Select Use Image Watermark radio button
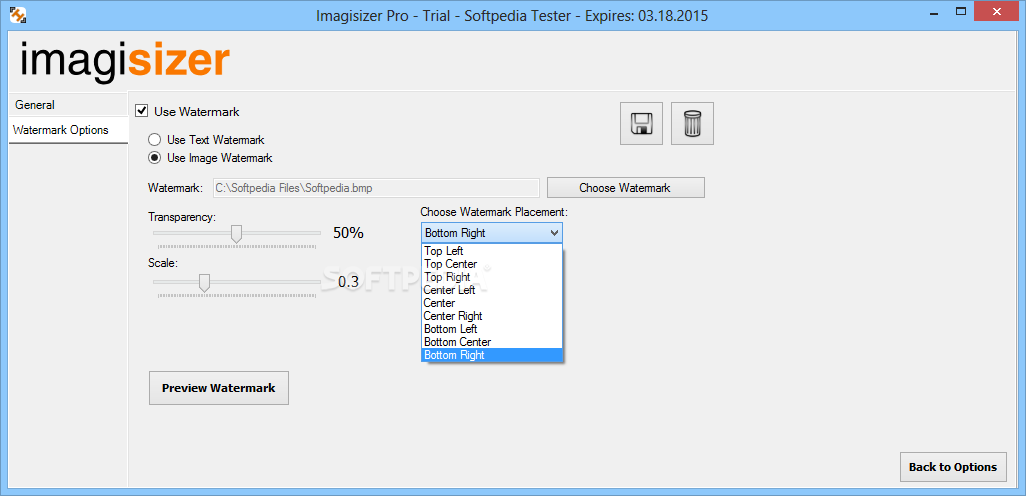Screen dimensions: 1026x496 pos(154,158)
